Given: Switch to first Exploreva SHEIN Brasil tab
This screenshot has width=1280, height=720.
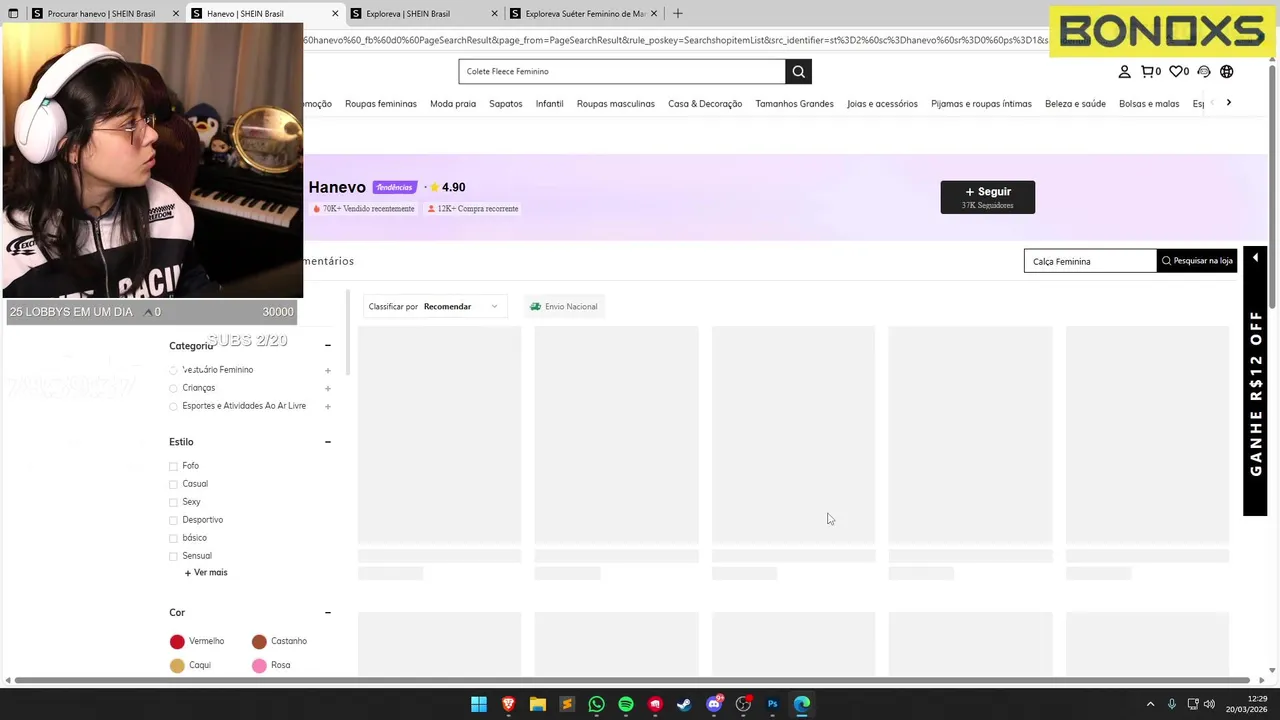Looking at the screenshot, I should pos(414,13).
